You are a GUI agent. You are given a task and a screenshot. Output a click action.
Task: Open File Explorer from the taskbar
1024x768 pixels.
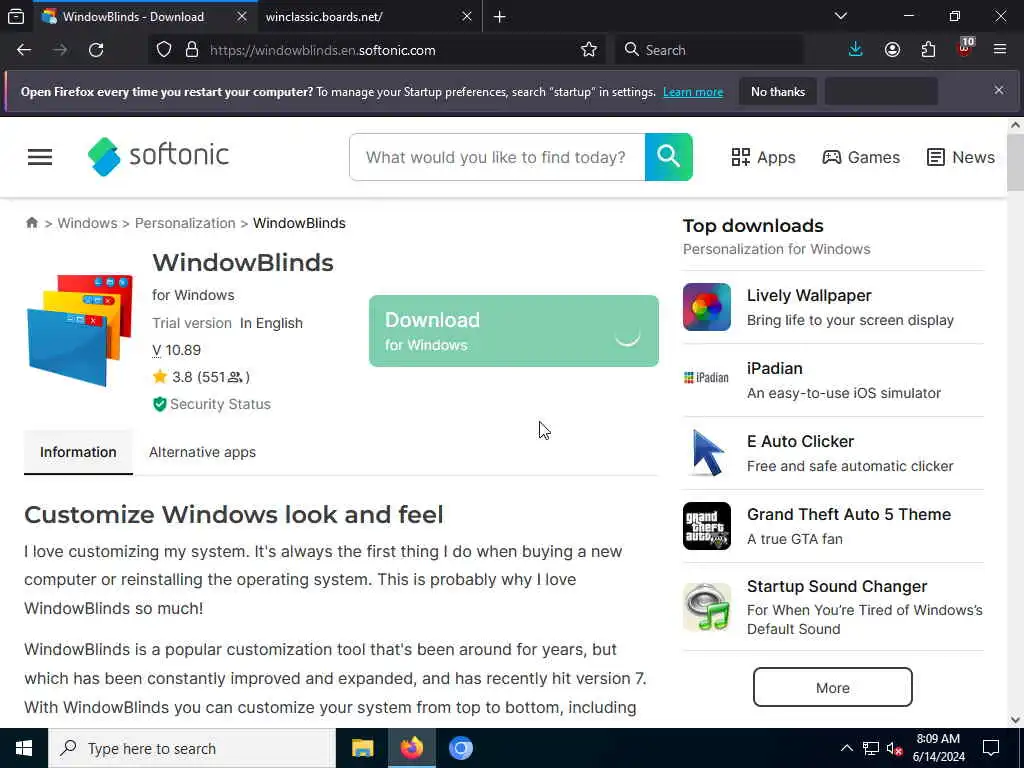tap(362, 748)
